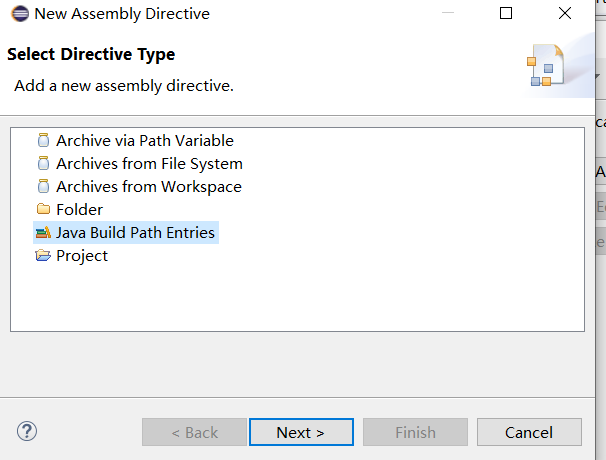Click the assembly directive wizard banner image
Viewport: 606px width, 460px height.
pyautogui.click(x=546, y=66)
